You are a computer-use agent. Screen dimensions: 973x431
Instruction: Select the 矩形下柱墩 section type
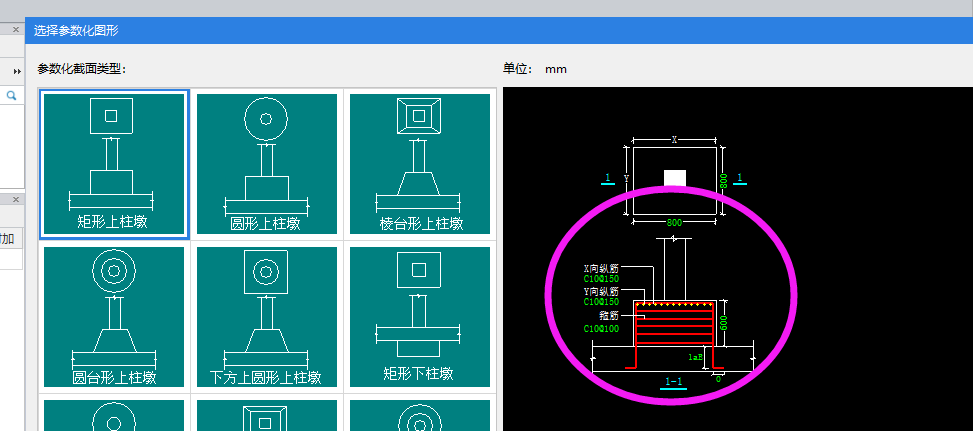click(420, 317)
